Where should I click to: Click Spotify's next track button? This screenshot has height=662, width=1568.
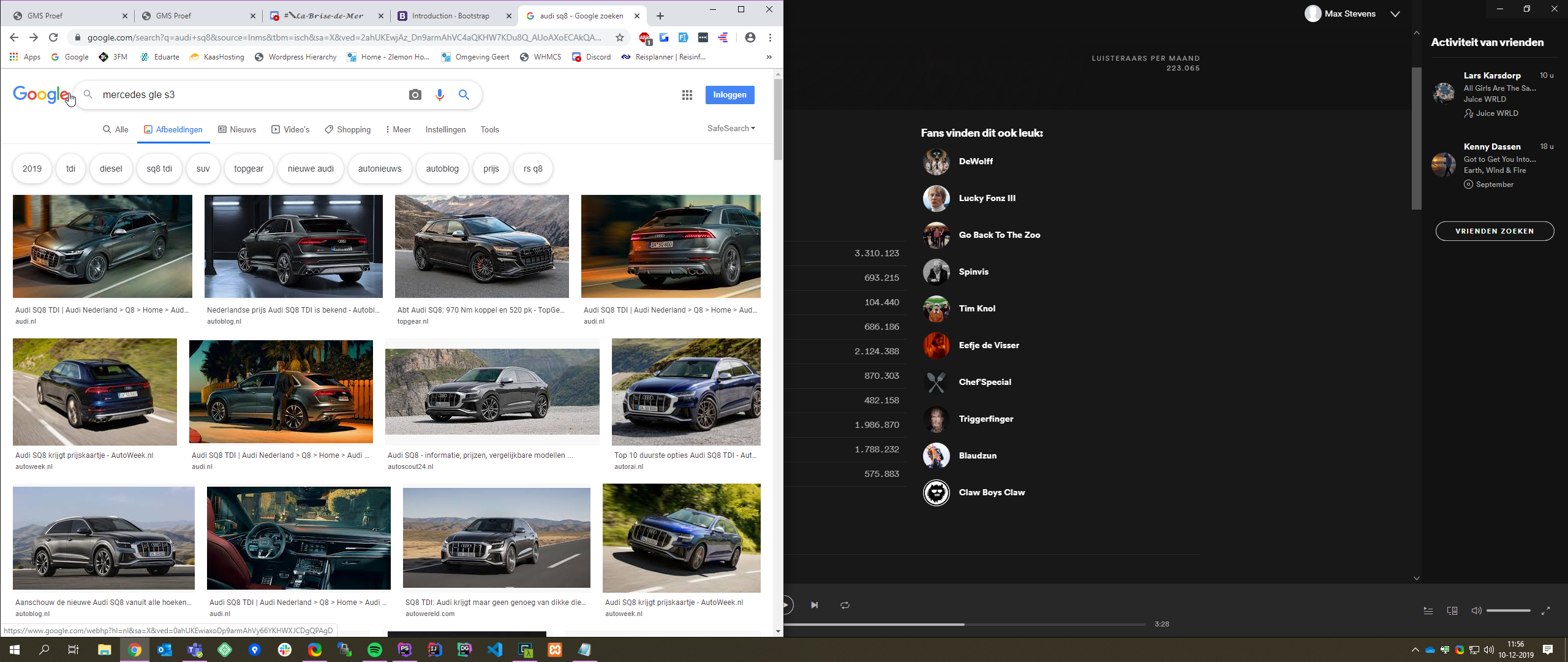pos(814,605)
